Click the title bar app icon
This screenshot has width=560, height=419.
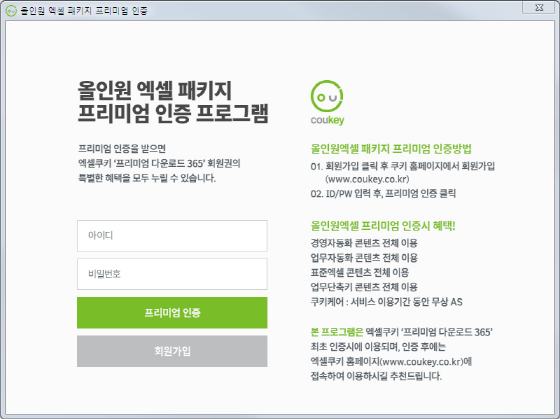pyautogui.click(x=11, y=11)
